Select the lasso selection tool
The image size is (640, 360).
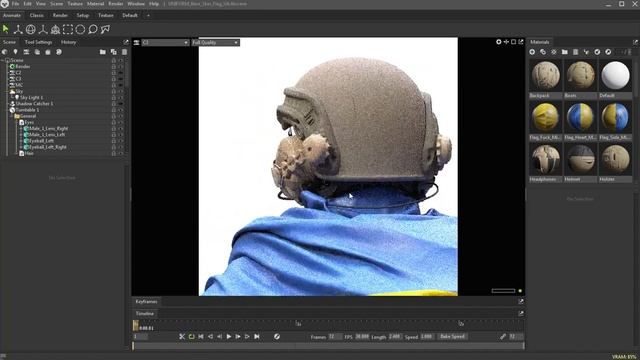[93, 29]
